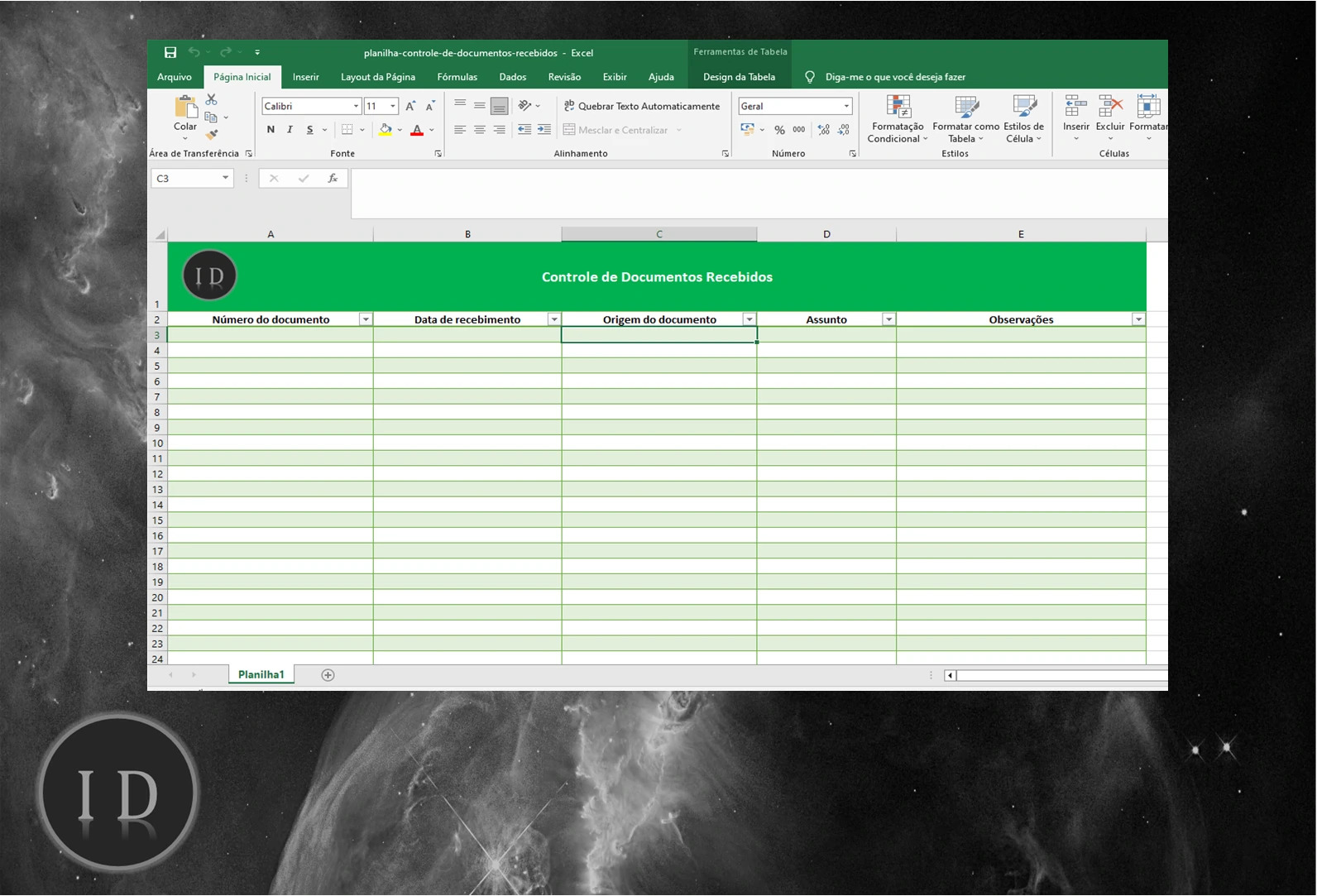The image size is (1317, 896).
Task: Customize Quick Access Toolbar arrow
Action: pos(257,52)
